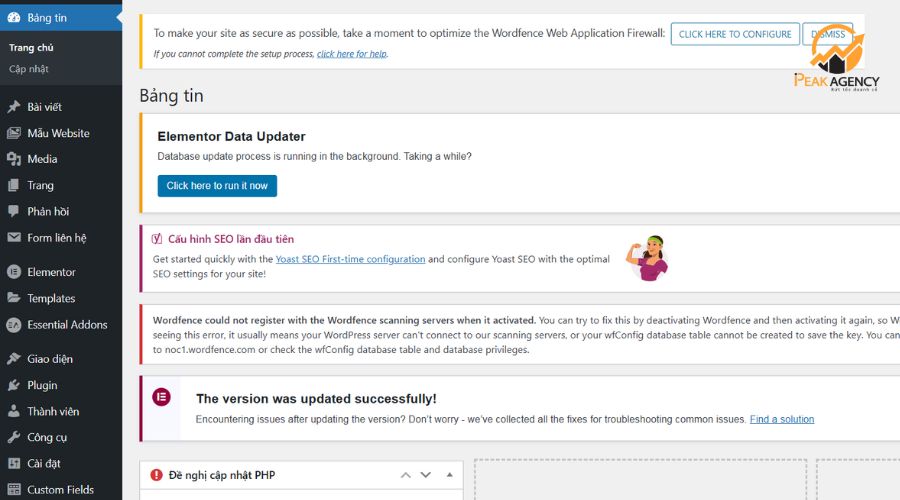The image size is (900, 500).
Task: Open the Form liên hệ menu
Action: (61, 238)
